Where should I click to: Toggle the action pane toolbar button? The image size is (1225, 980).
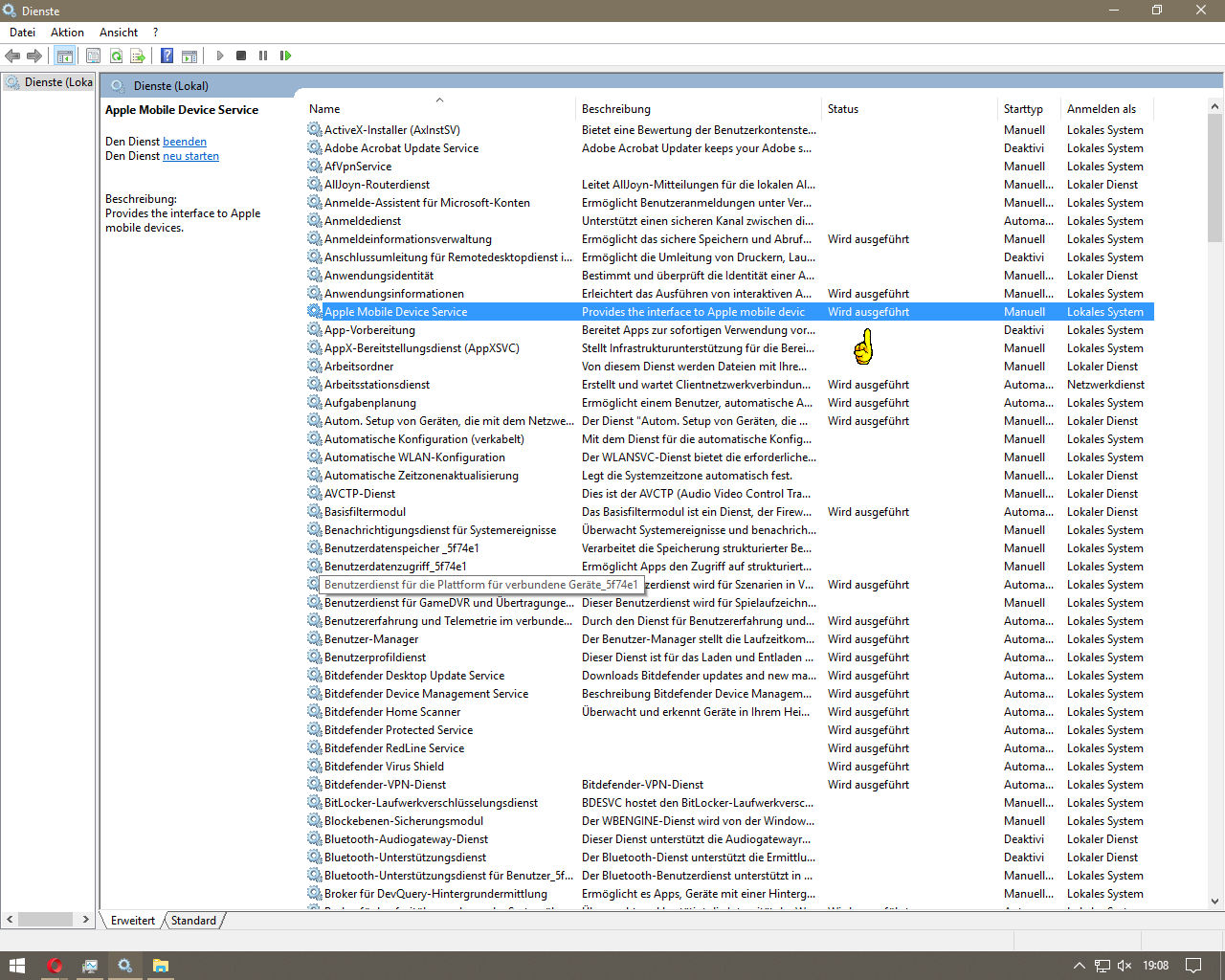pyautogui.click(x=189, y=56)
